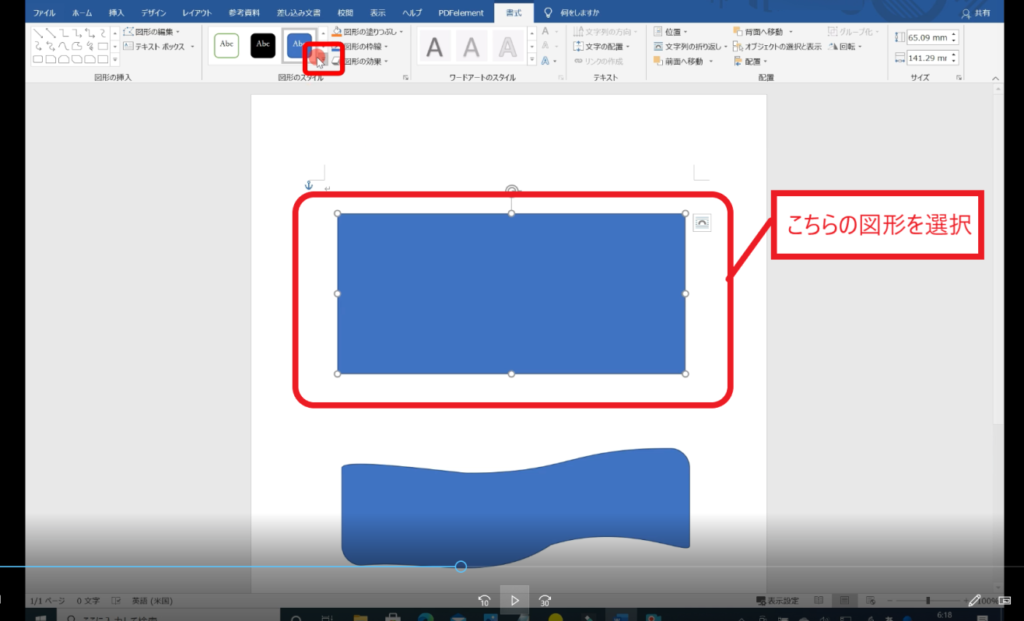Expand the 回転 rotate dropdown
Screen dimensions: 1024x621
pyautogui.click(x=858, y=46)
